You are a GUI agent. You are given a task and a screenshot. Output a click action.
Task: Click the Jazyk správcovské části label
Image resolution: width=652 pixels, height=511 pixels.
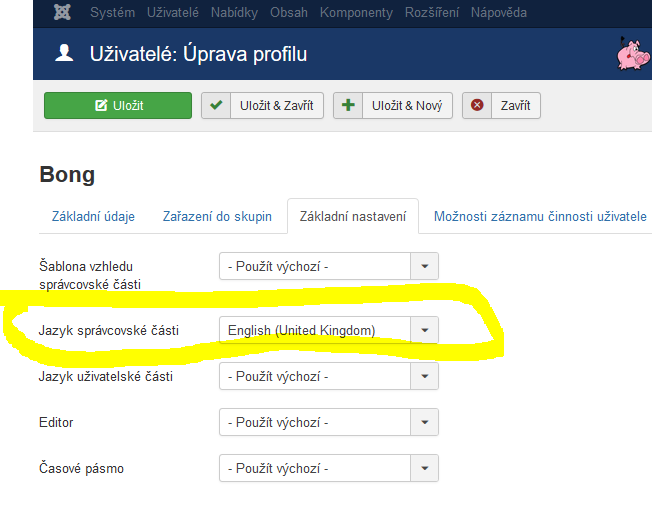click(x=109, y=331)
